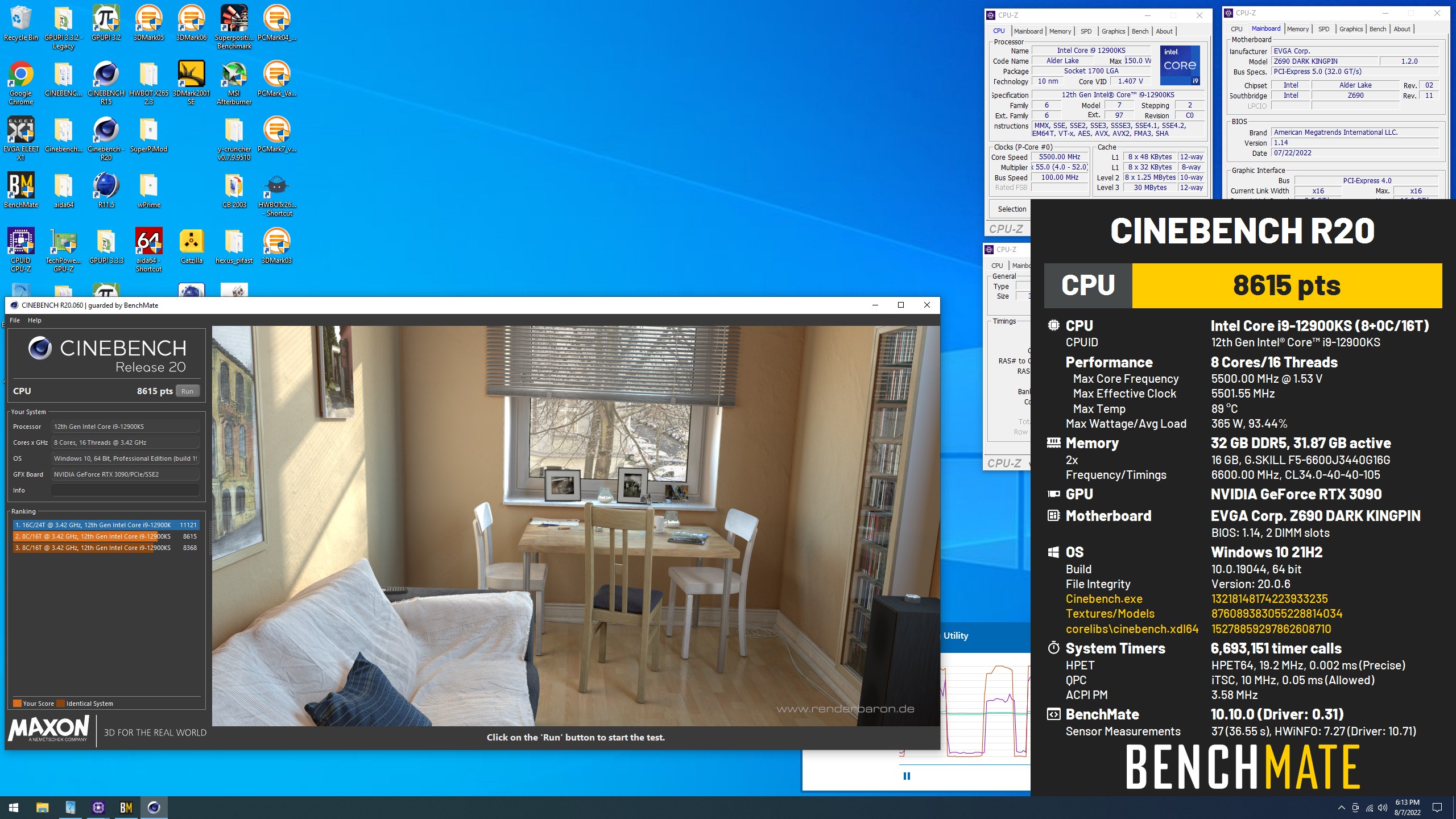Launch Cinebench R11.5 desktop icon

click(106, 191)
